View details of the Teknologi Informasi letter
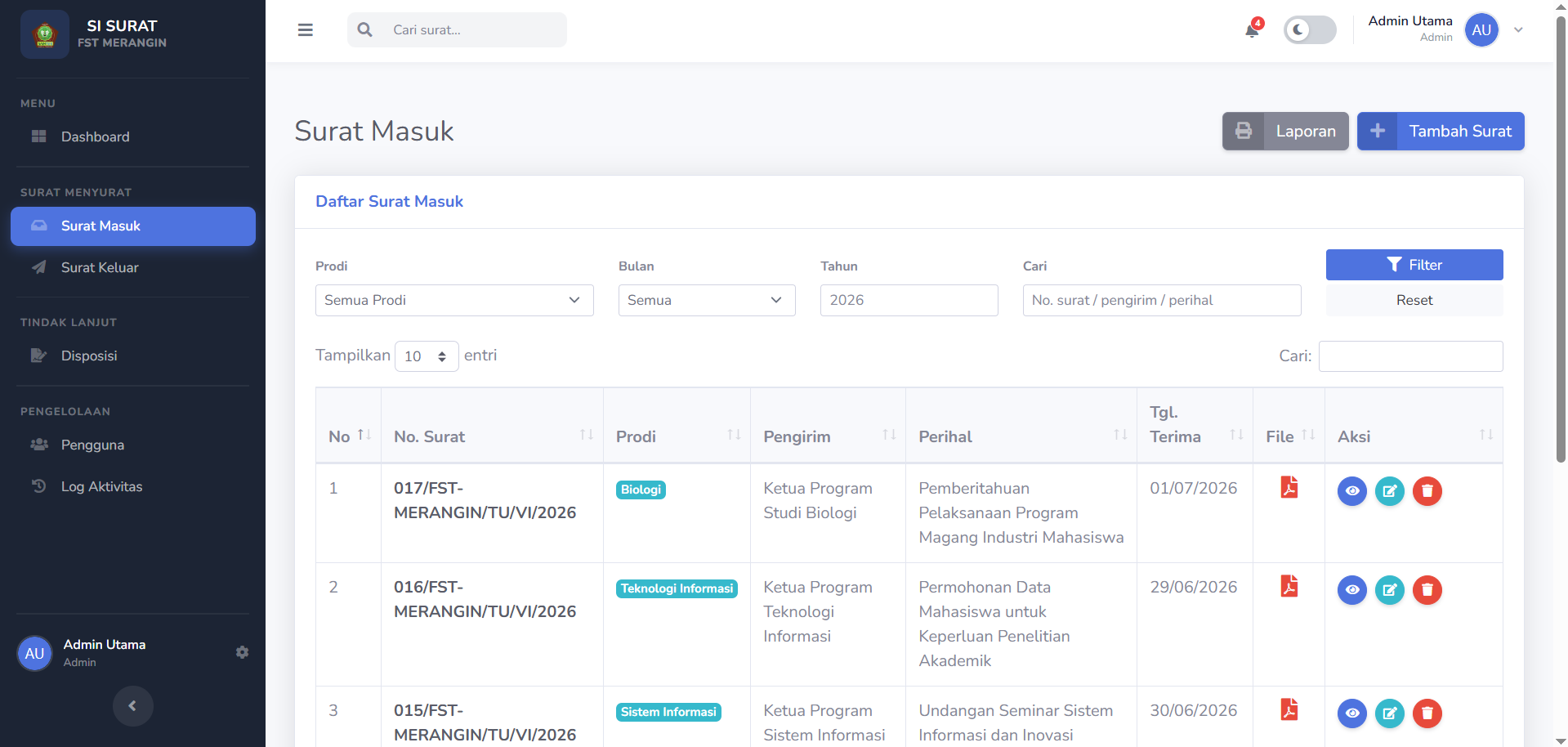Screen dimensions: 1568x747 point(1352,590)
